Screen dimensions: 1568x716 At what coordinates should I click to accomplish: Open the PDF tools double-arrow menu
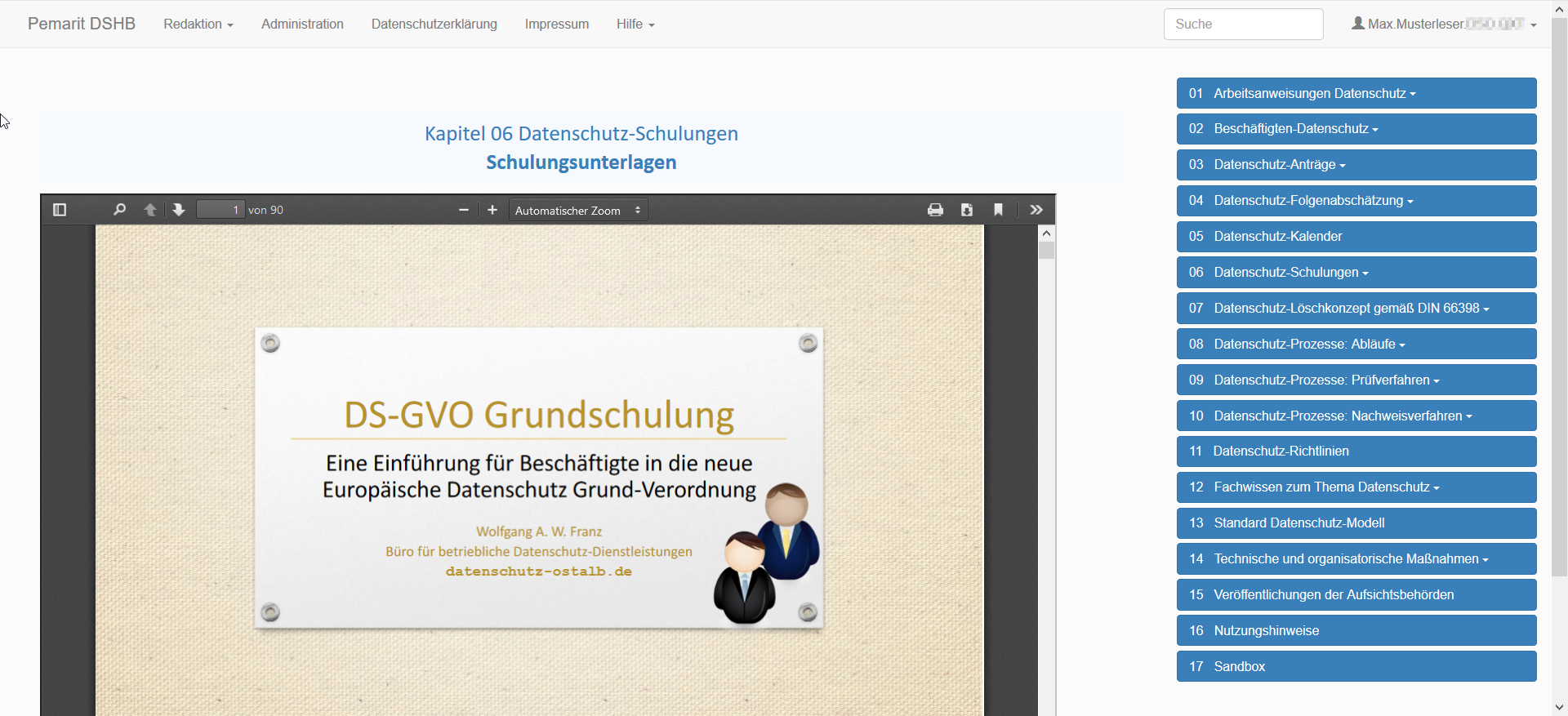1036,210
